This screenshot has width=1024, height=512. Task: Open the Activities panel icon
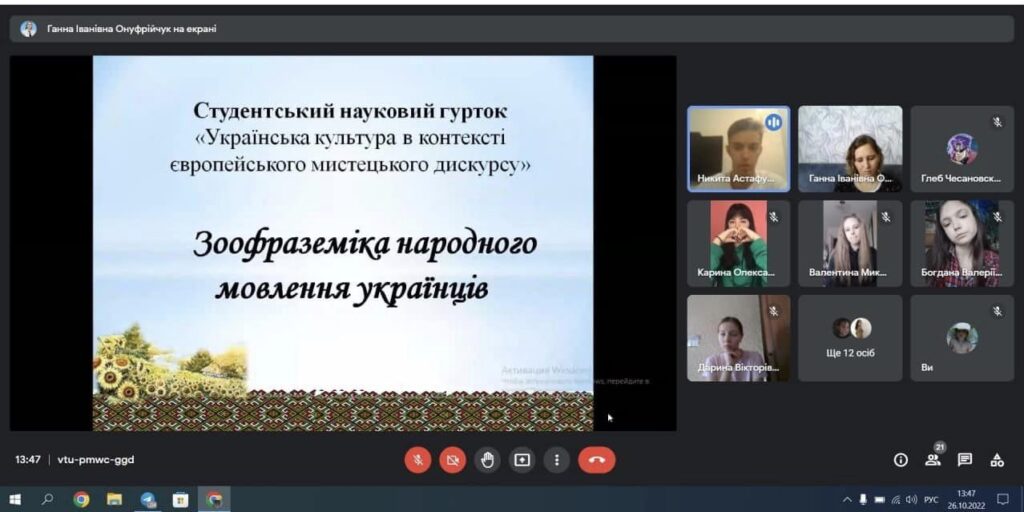(997, 460)
